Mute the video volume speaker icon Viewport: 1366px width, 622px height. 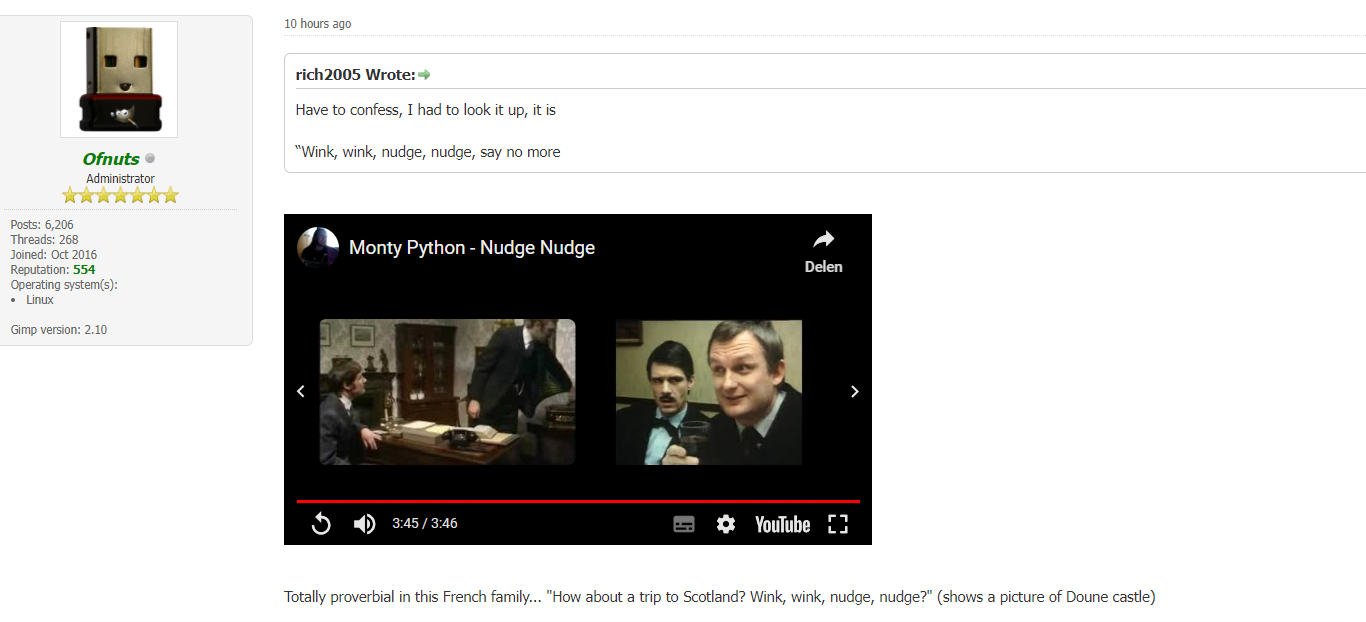click(365, 524)
